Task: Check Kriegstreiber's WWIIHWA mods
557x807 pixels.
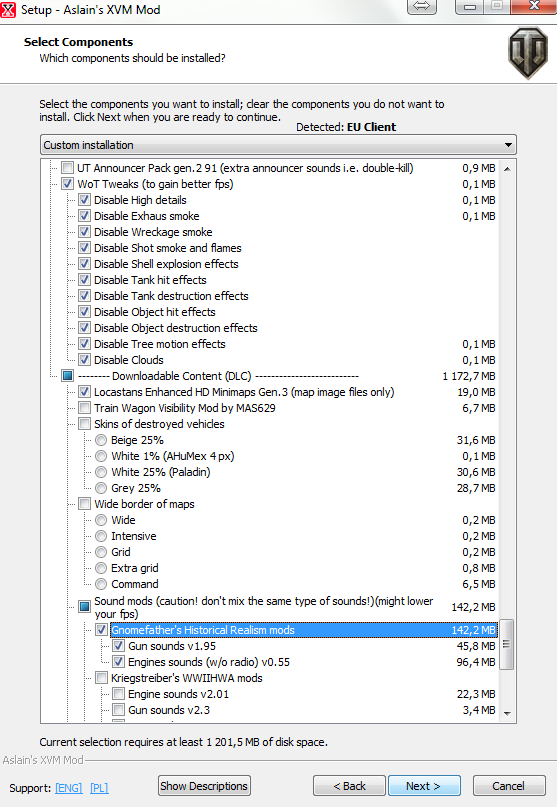Action: 101,677
